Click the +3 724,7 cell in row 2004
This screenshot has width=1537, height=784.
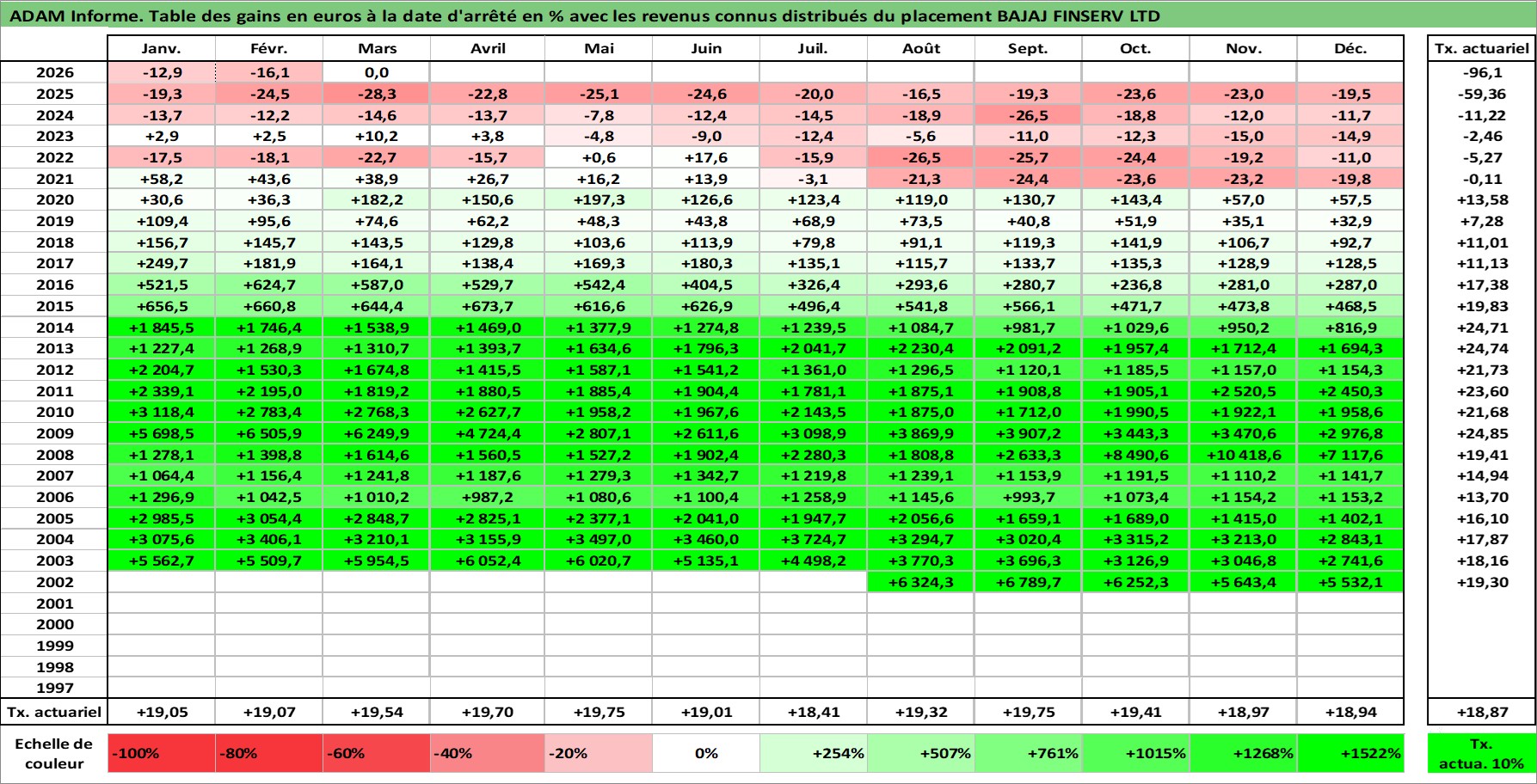tap(814, 539)
